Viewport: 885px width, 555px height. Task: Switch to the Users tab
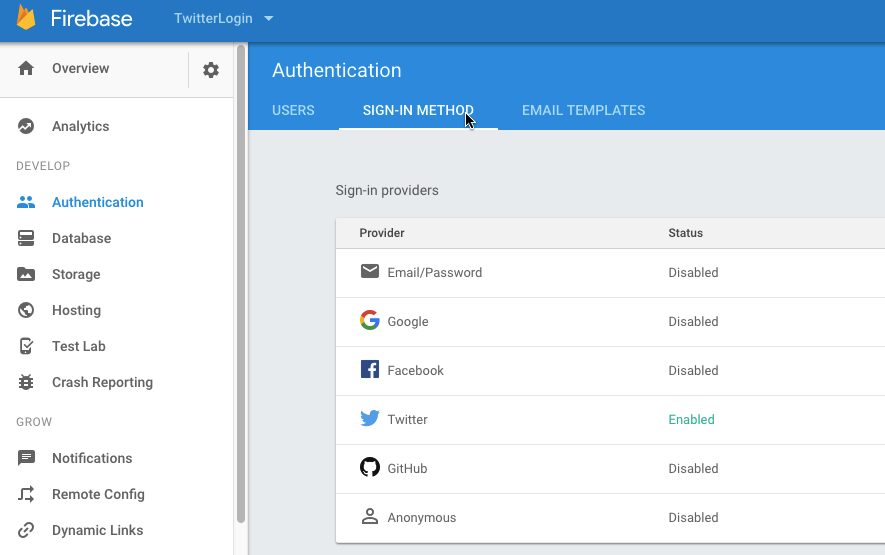click(293, 110)
